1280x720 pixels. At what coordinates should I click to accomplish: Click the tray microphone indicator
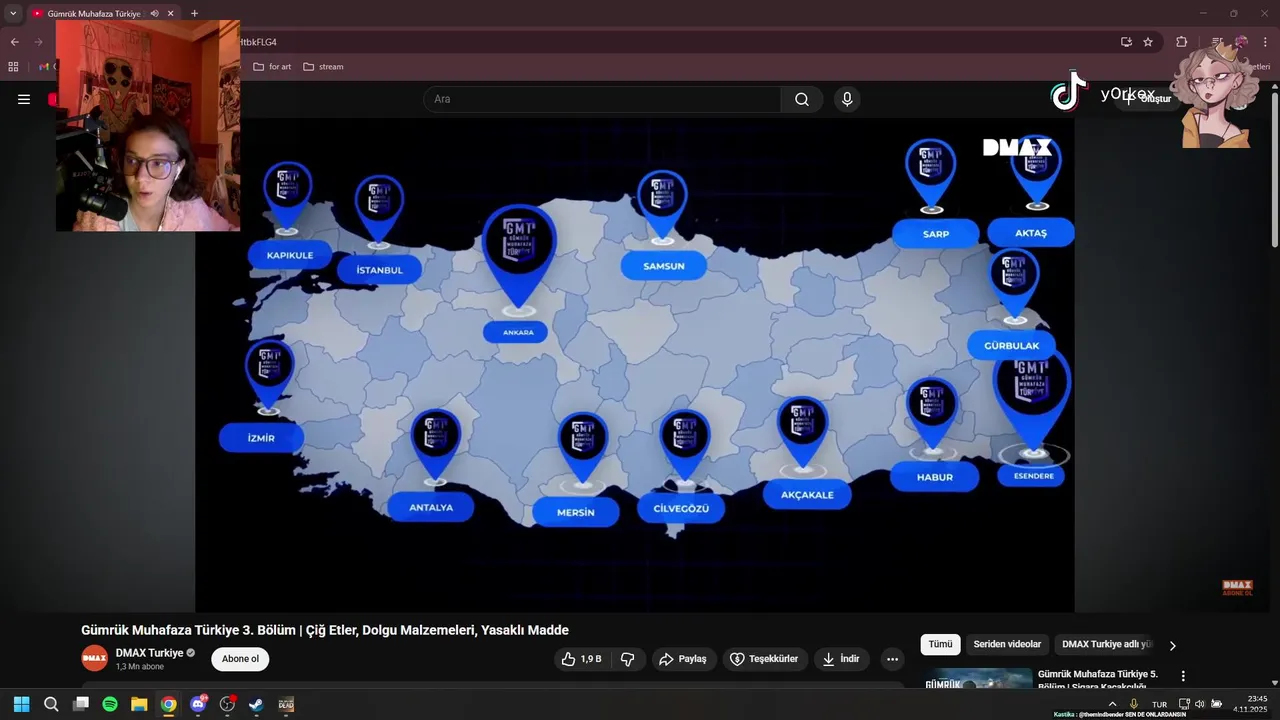click(x=1134, y=704)
